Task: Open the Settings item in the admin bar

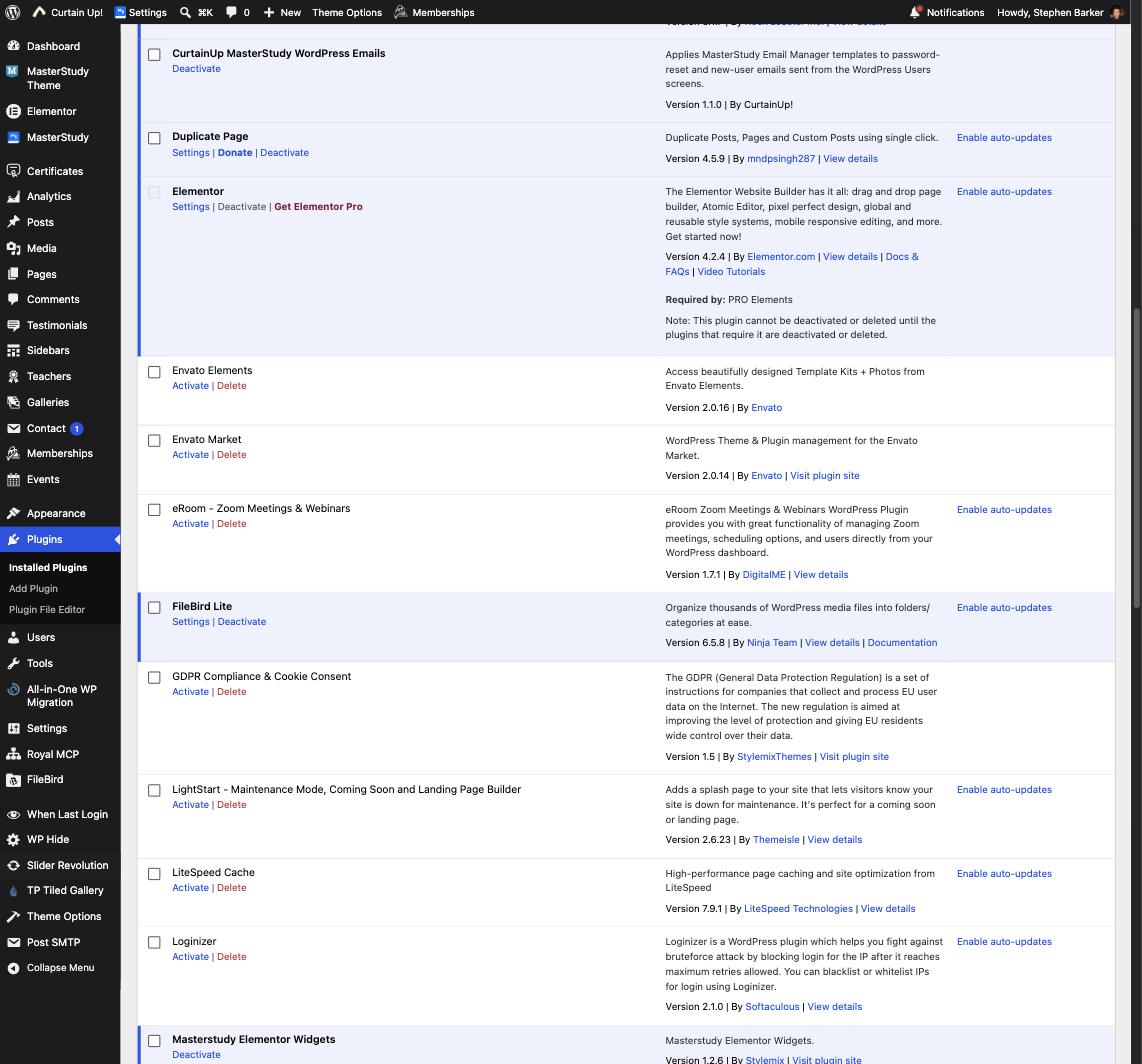Action: (x=141, y=12)
